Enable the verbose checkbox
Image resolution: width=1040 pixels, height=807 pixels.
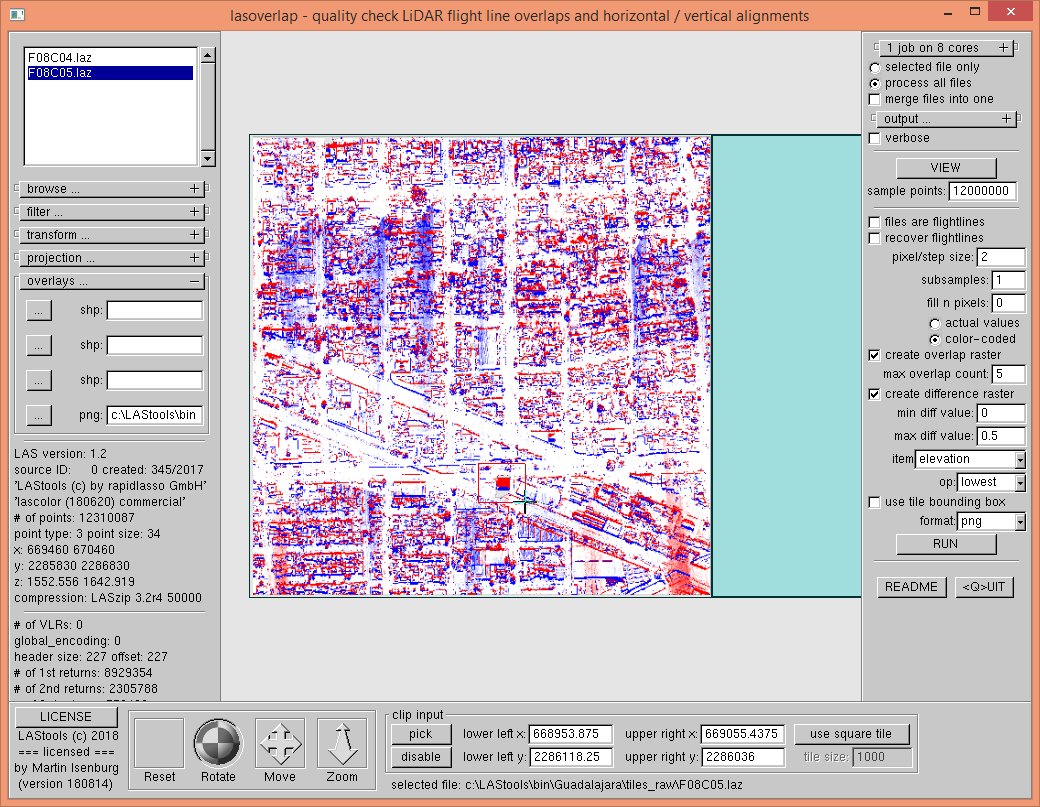(875, 138)
